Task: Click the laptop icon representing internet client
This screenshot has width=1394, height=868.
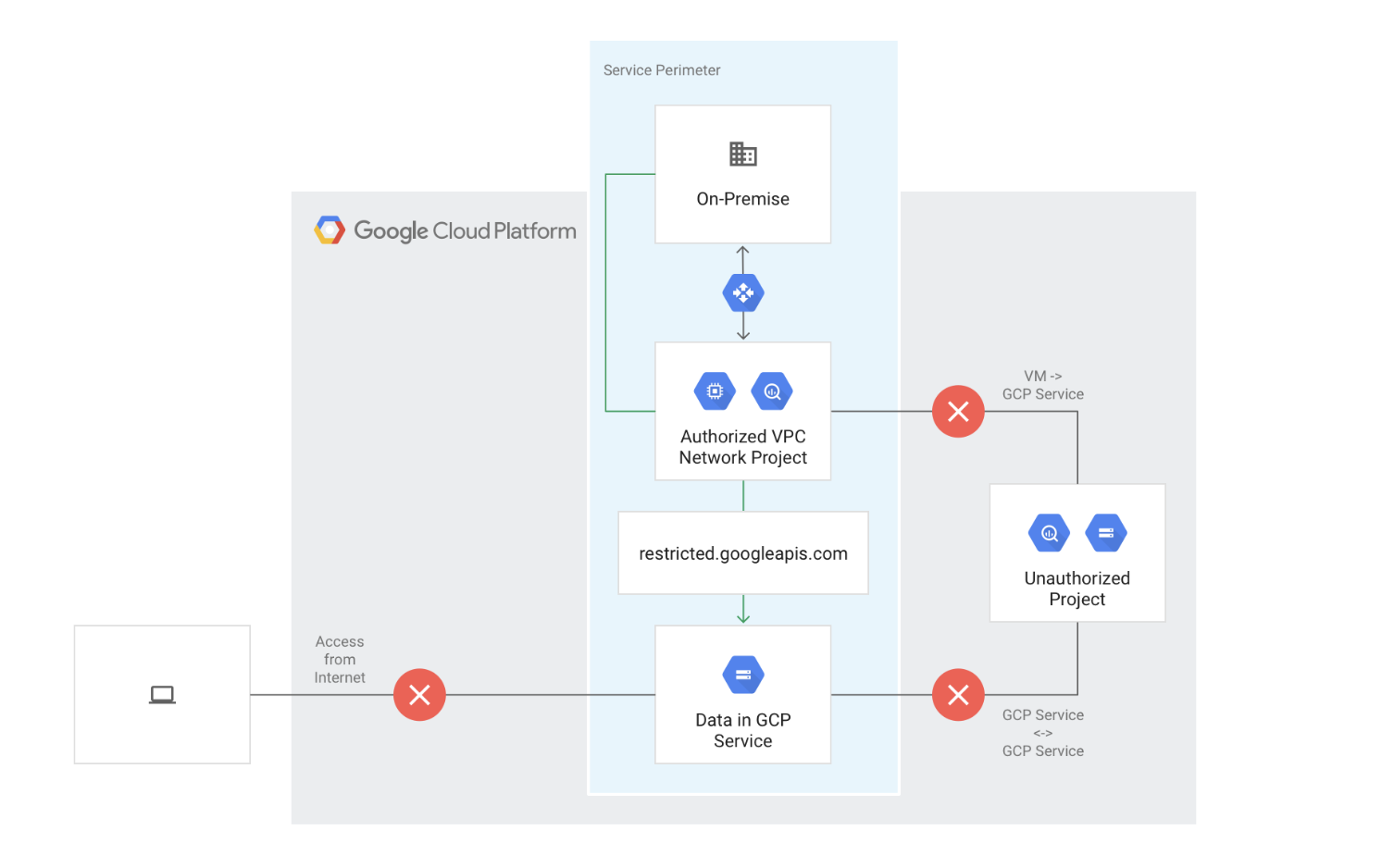Action: coord(162,693)
